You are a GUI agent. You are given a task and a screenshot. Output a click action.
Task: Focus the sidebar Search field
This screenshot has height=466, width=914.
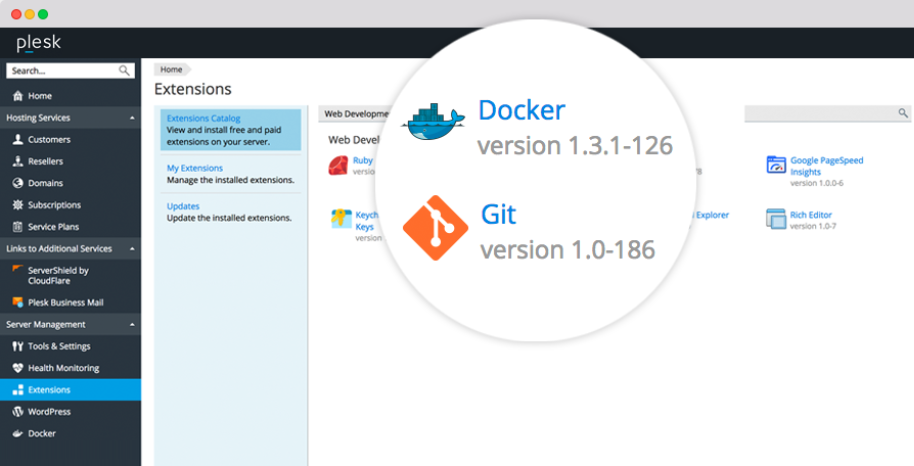[x=71, y=71]
